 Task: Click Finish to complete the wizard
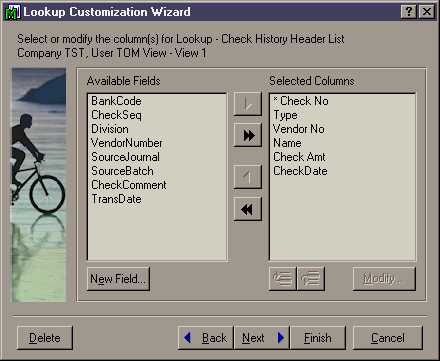point(318,338)
